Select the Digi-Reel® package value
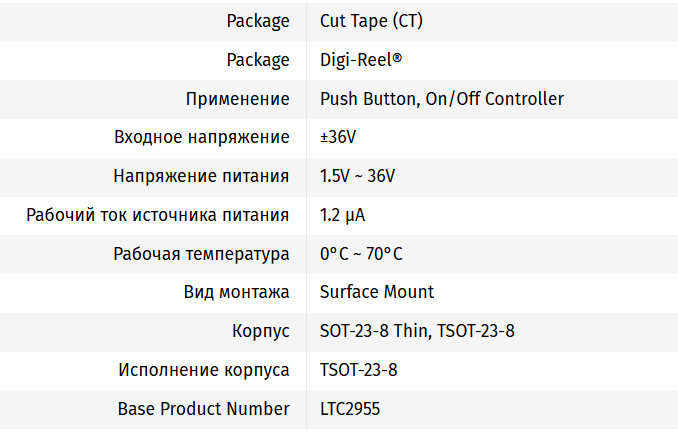This screenshot has width=678, height=445. coord(361,60)
